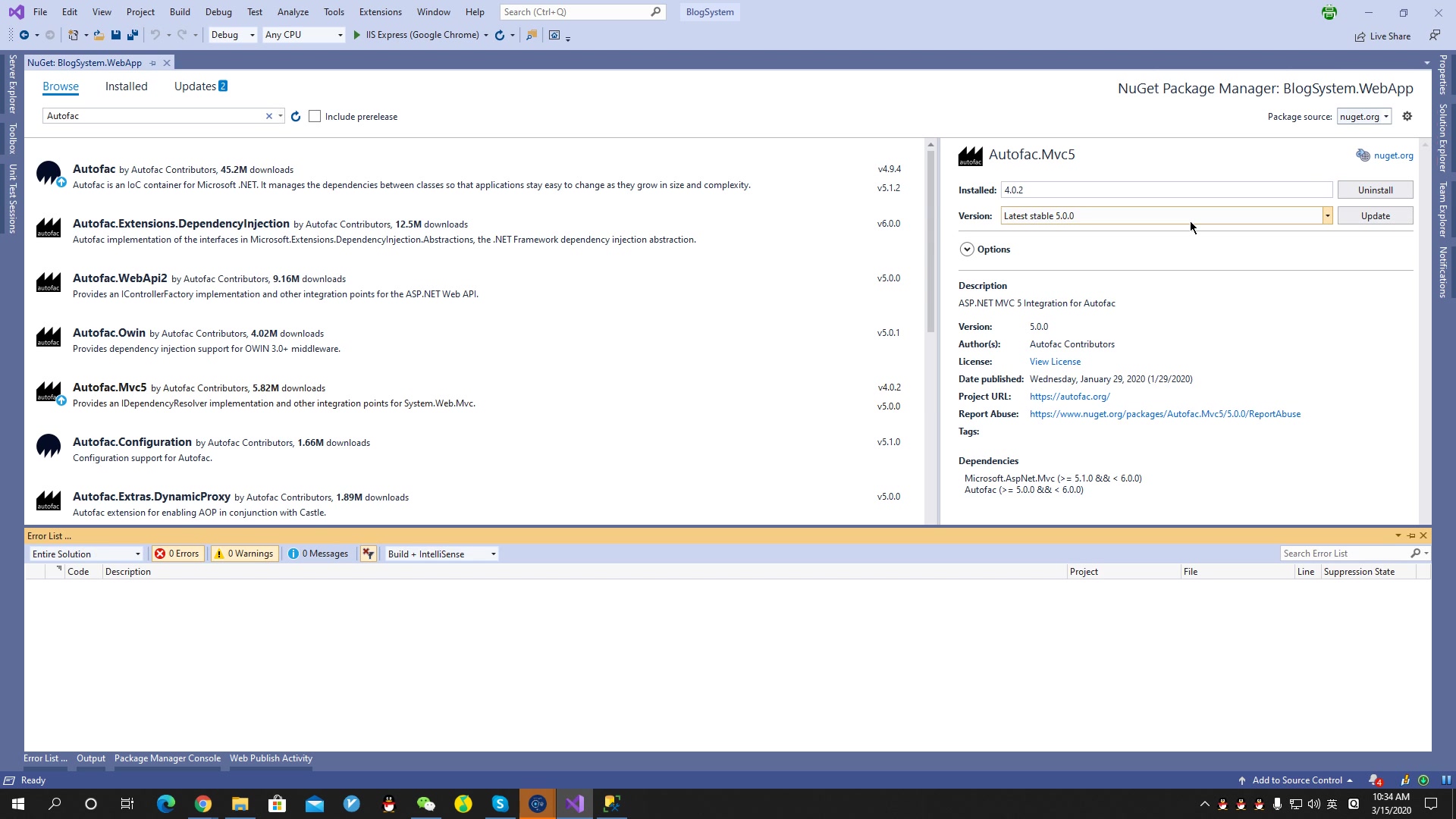Toggle the clear error list filters button
The height and width of the screenshot is (819, 1456).
click(x=369, y=554)
